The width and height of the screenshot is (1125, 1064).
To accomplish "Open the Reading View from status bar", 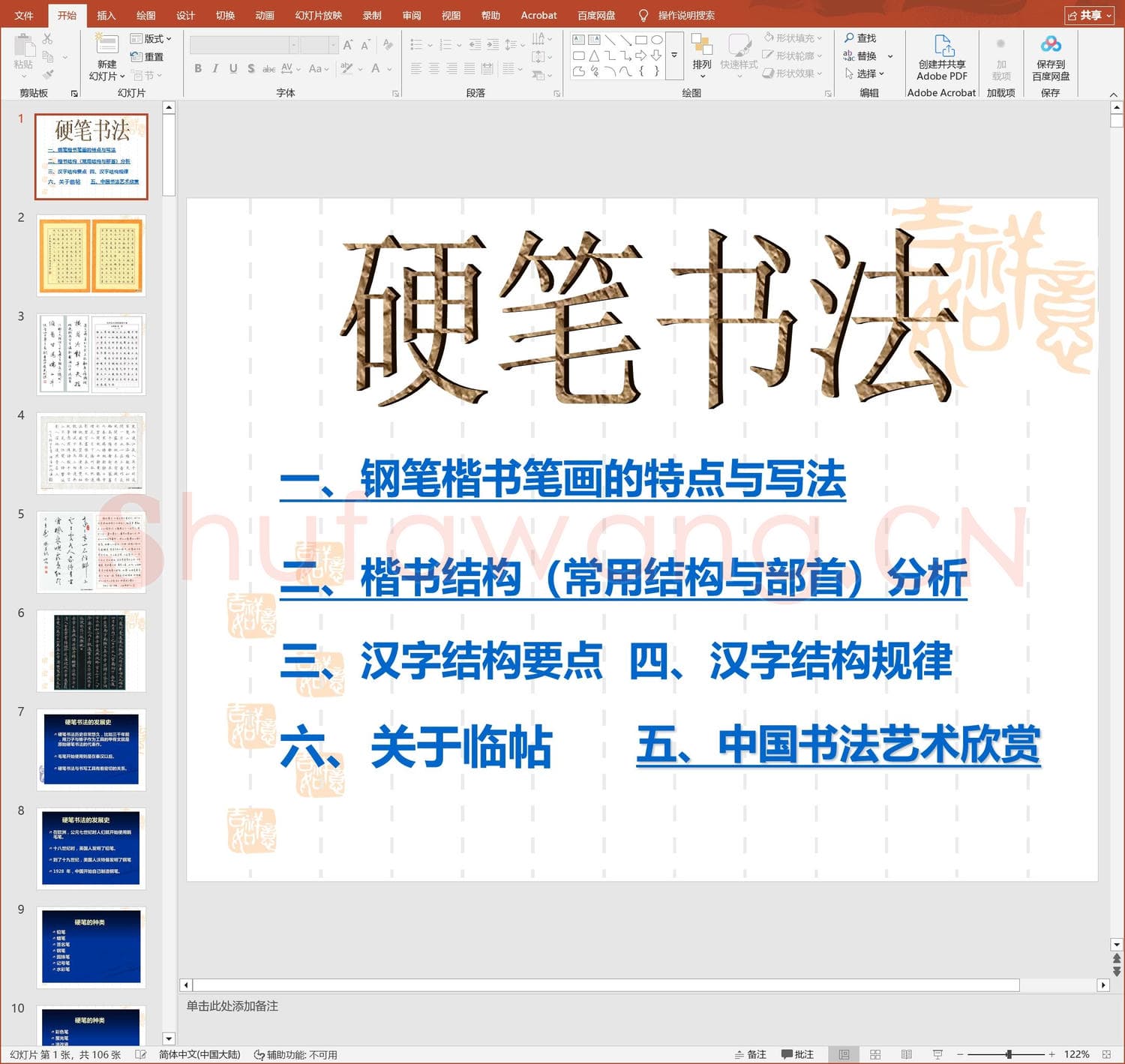I will [907, 1054].
